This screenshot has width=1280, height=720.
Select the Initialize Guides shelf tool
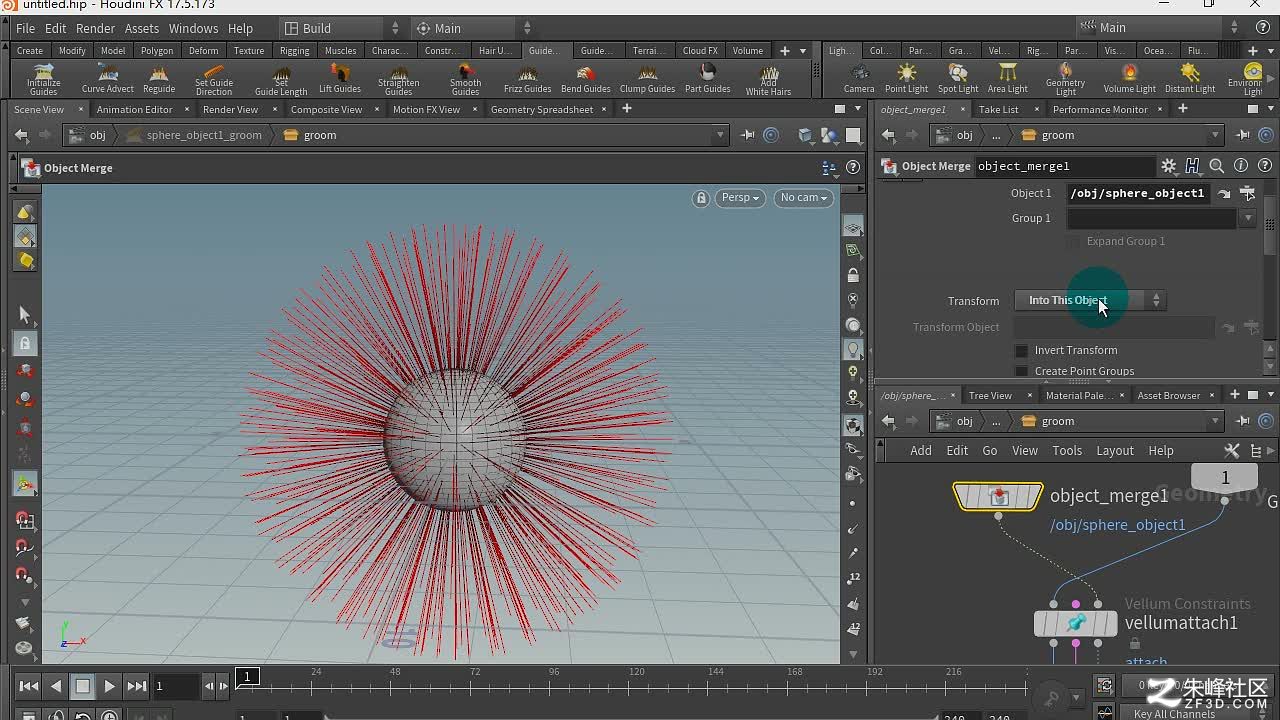[x=43, y=79]
